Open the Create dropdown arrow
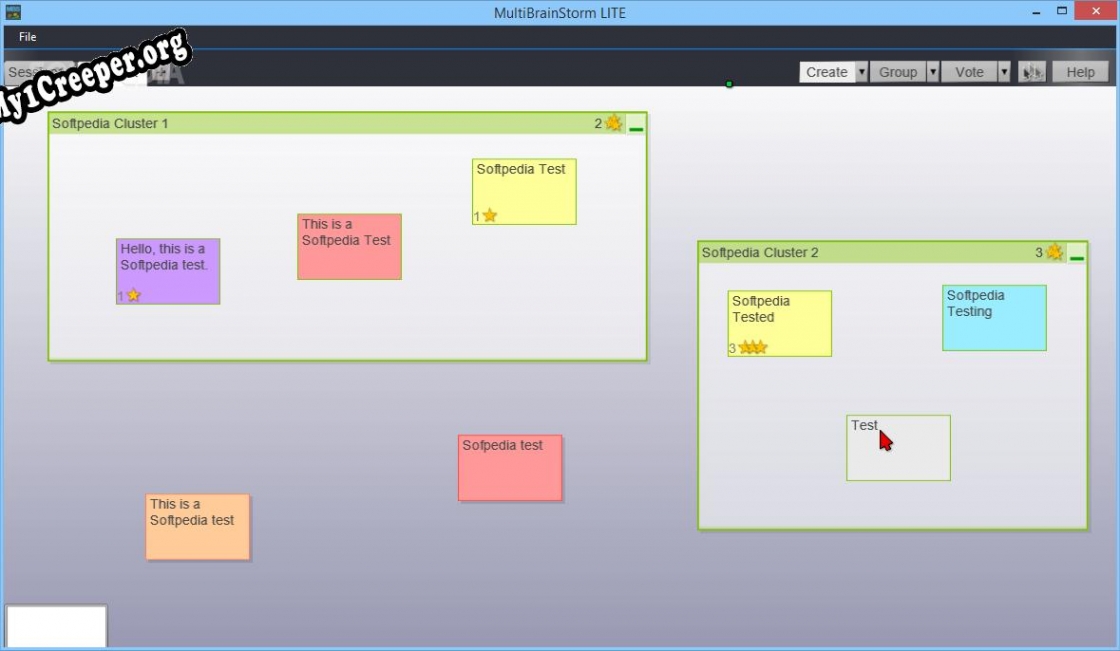The width and height of the screenshot is (1120, 651). click(x=862, y=72)
